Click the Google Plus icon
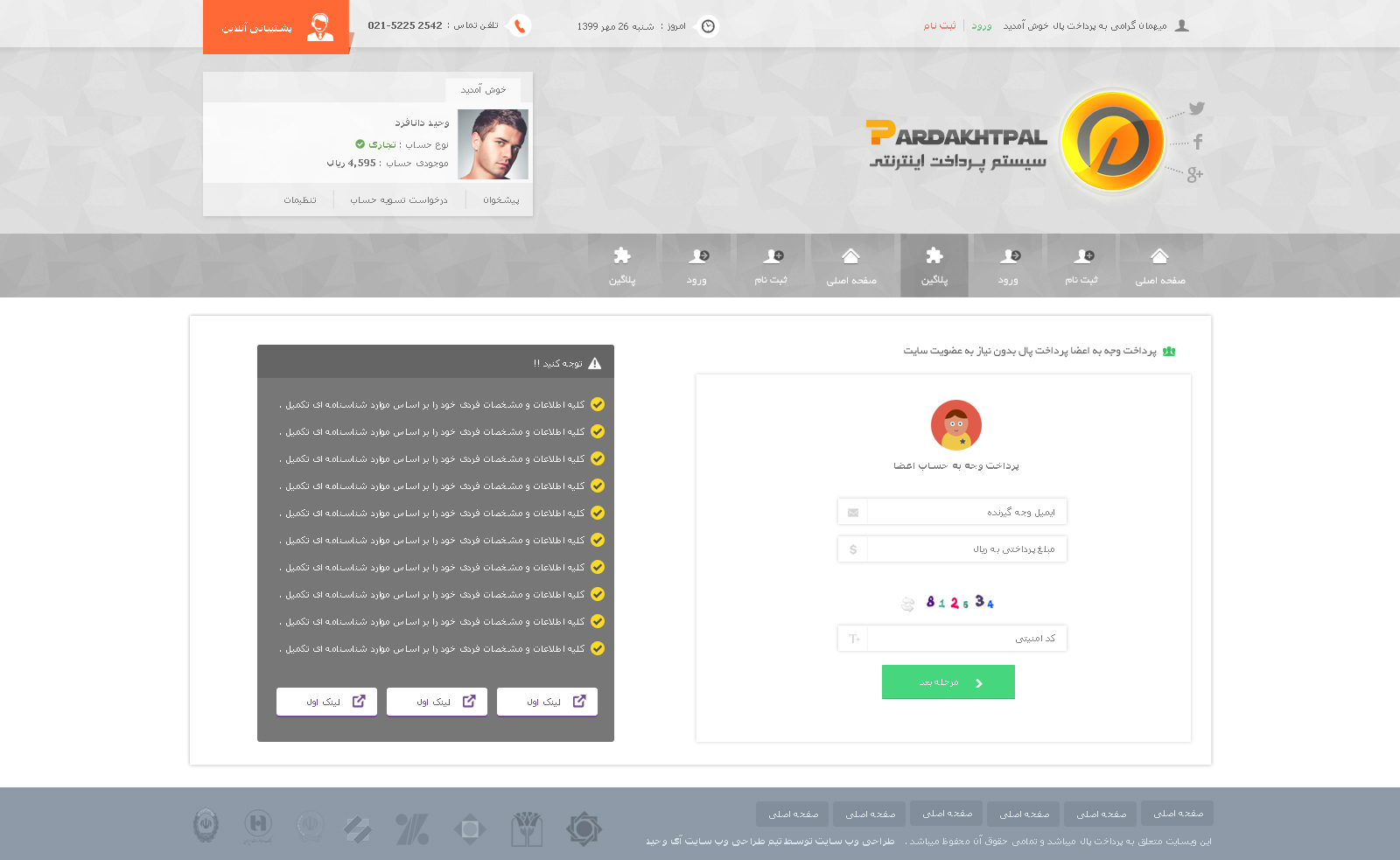 click(1194, 175)
